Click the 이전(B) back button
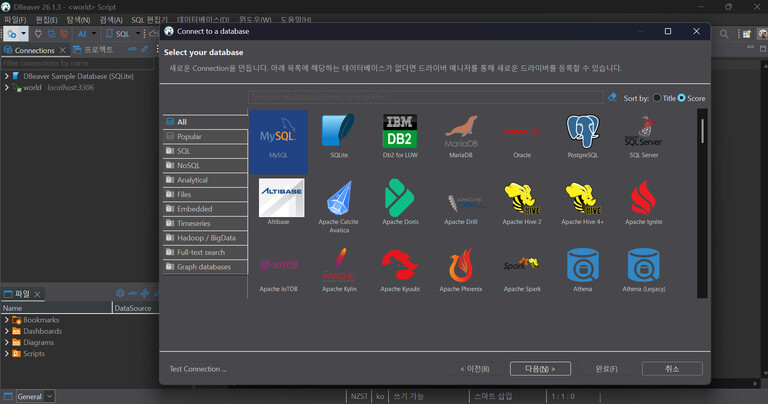768x404 pixels. (x=475, y=369)
